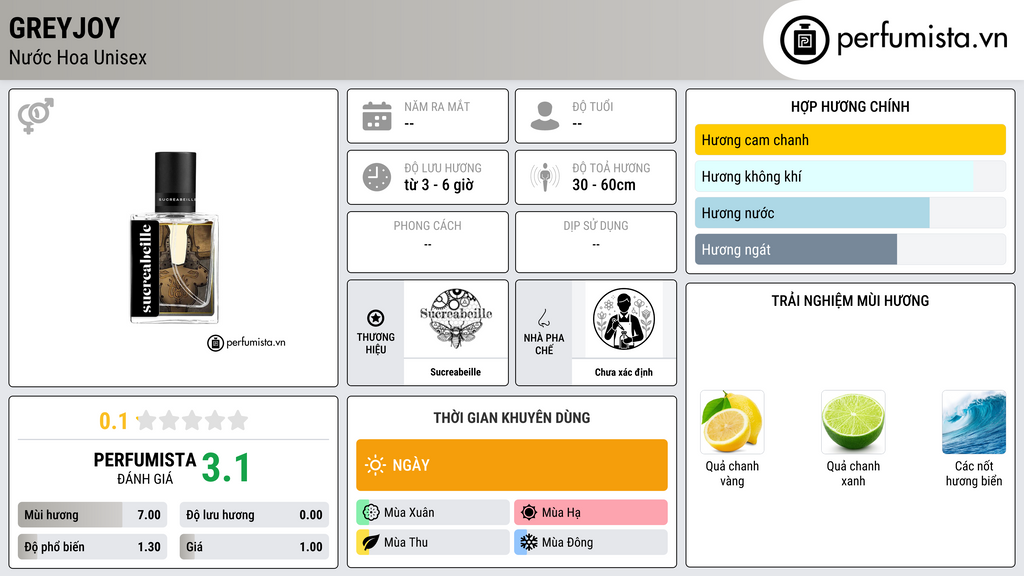1024x576 pixels.
Task: Click the DỊP SỬ DỤNG card
Action: click(x=596, y=242)
